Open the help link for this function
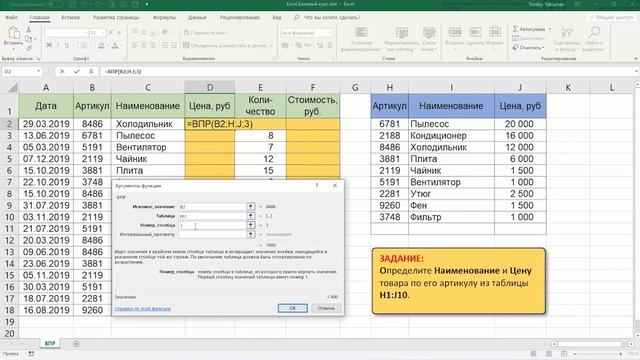The width and height of the screenshot is (640, 360). (143, 309)
